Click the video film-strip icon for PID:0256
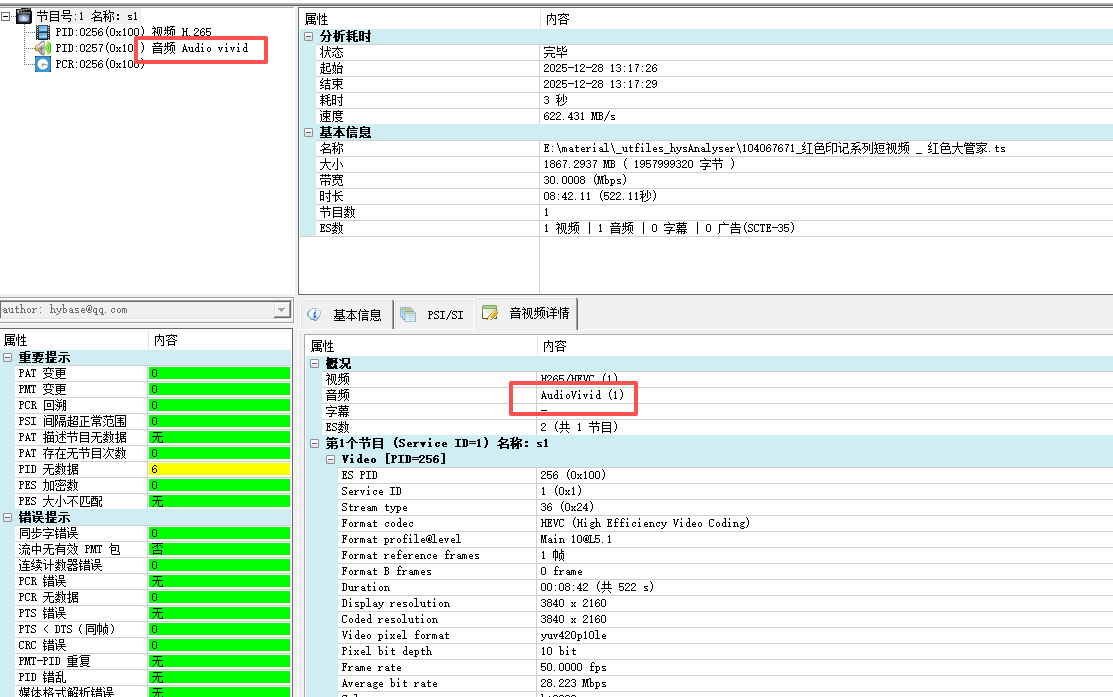Screen dimensions: 1113x697 tap(43, 32)
